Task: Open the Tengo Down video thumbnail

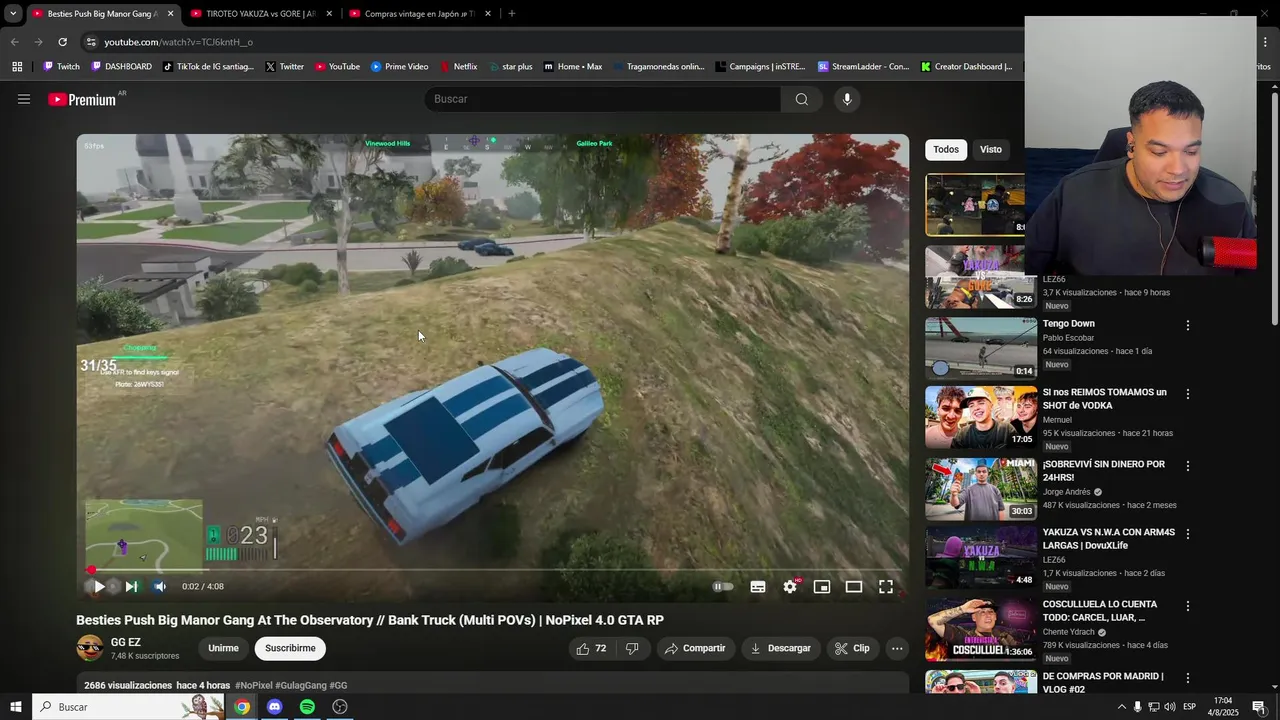Action: (x=981, y=348)
